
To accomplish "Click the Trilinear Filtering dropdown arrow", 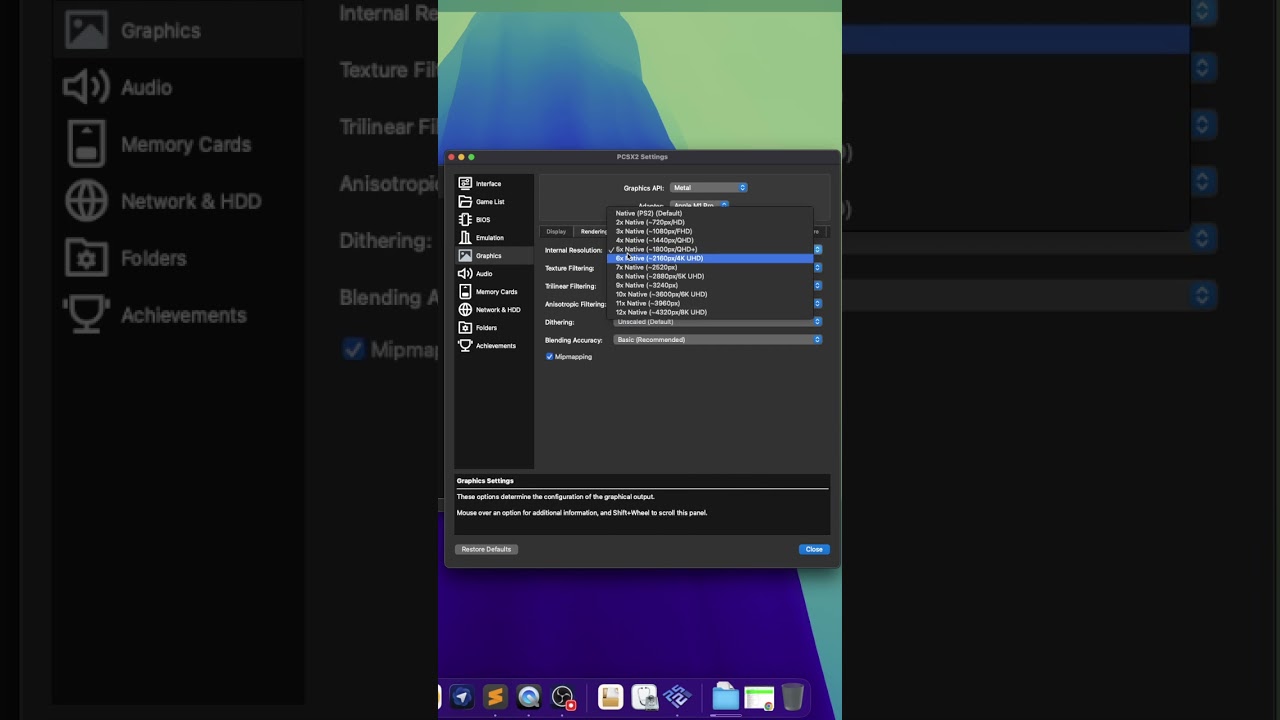I will (818, 286).
